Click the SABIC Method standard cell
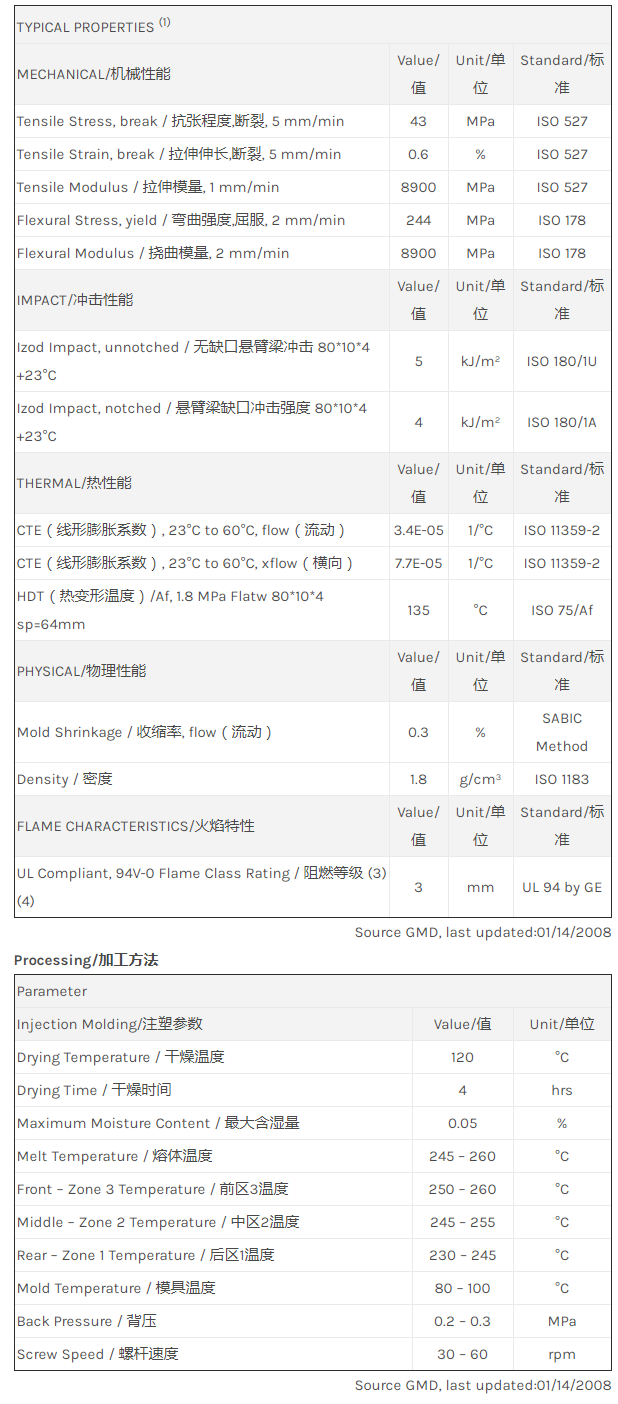The image size is (618, 1404). click(562, 732)
